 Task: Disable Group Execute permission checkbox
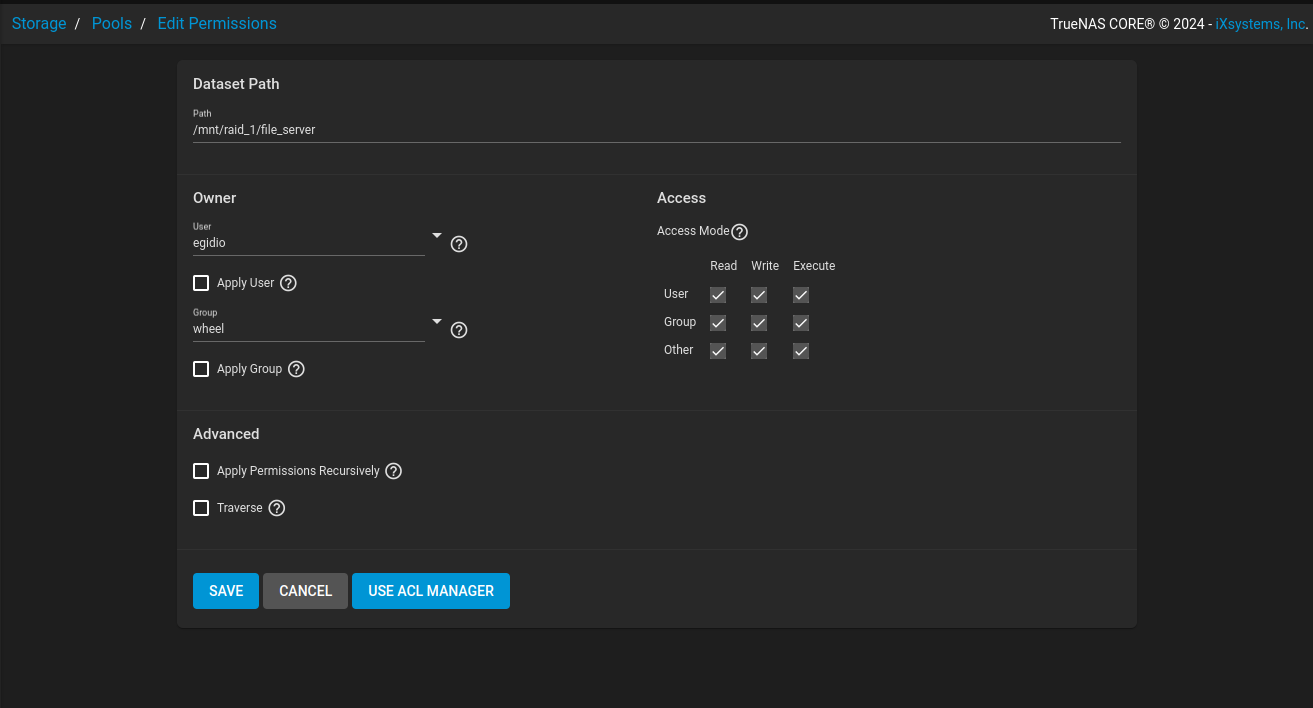point(801,323)
